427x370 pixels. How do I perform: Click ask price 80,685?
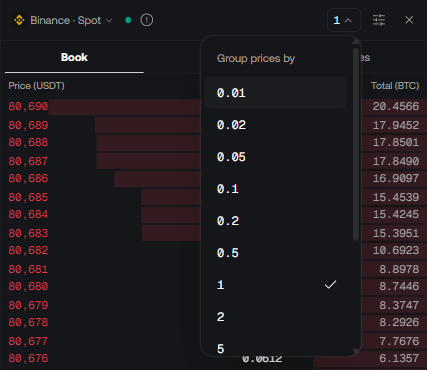[x=28, y=197]
